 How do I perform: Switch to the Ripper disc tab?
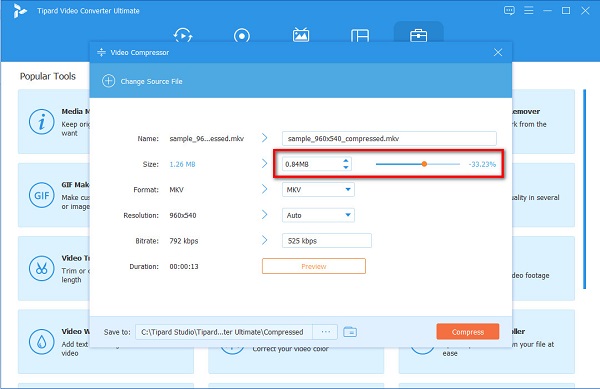pyautogui.click(x=242, y=36)
